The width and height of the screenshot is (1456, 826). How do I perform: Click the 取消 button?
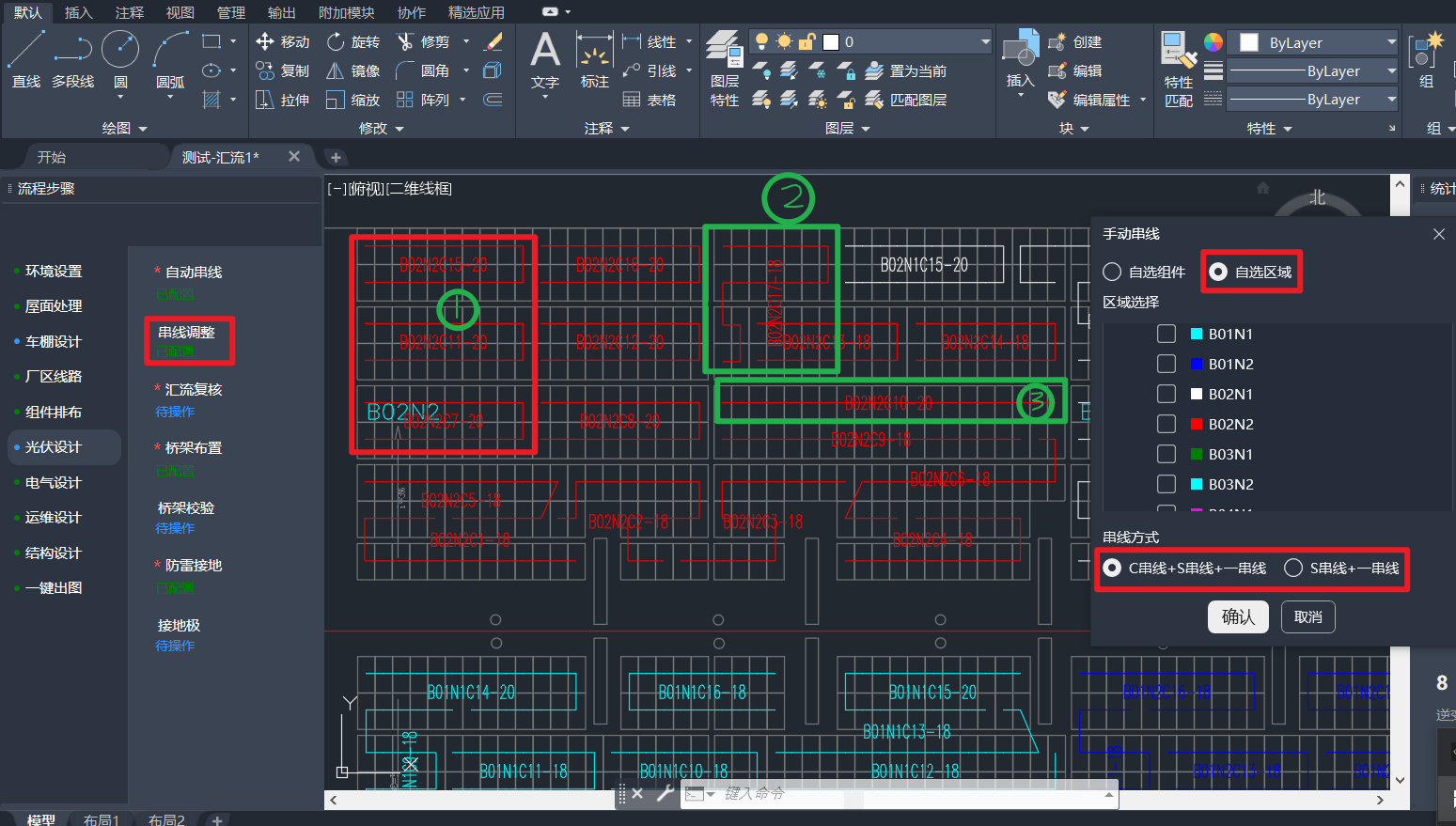point(1307,617)
